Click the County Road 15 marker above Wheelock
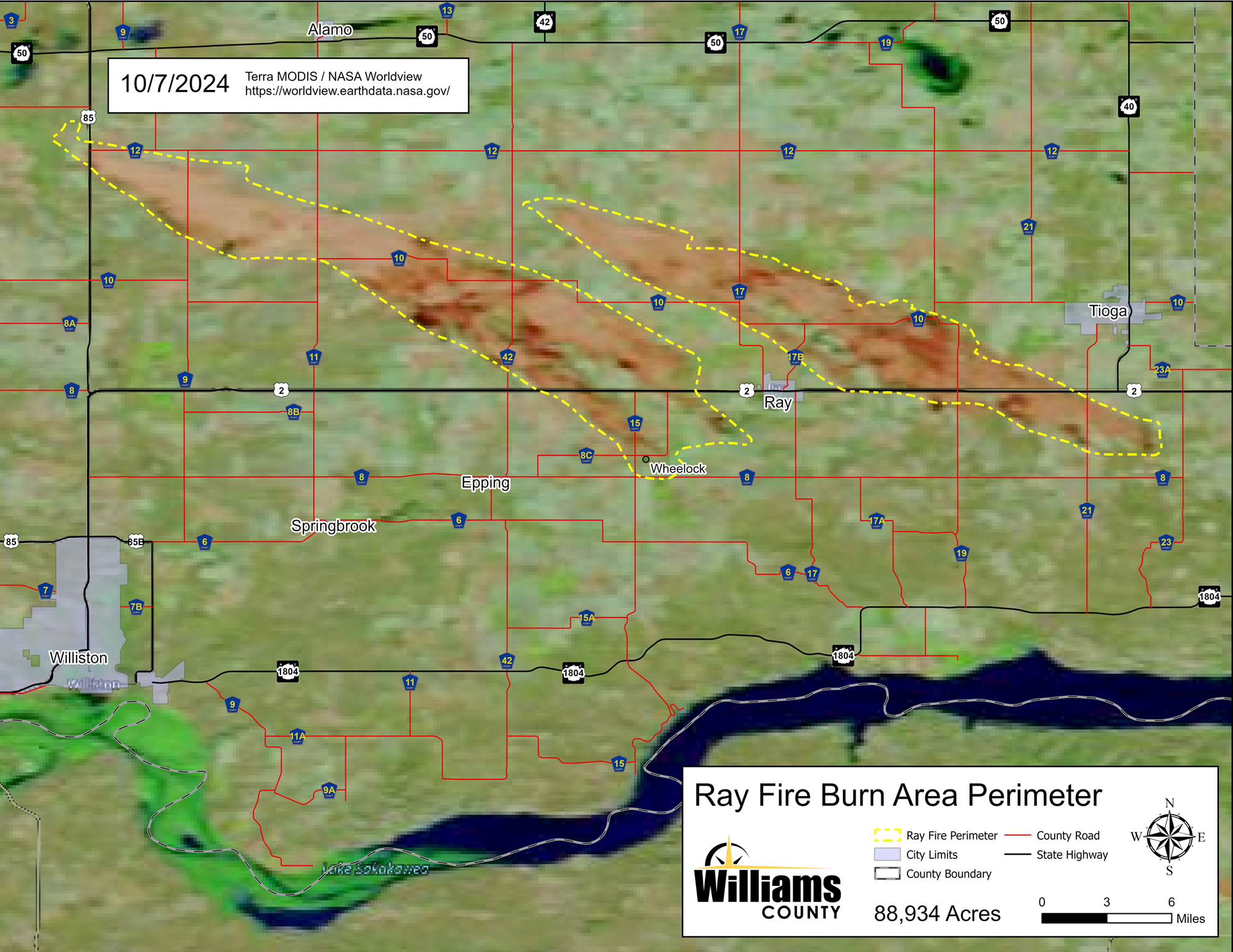This screenshot has height=952, width=1233. (x=635, y=423)
